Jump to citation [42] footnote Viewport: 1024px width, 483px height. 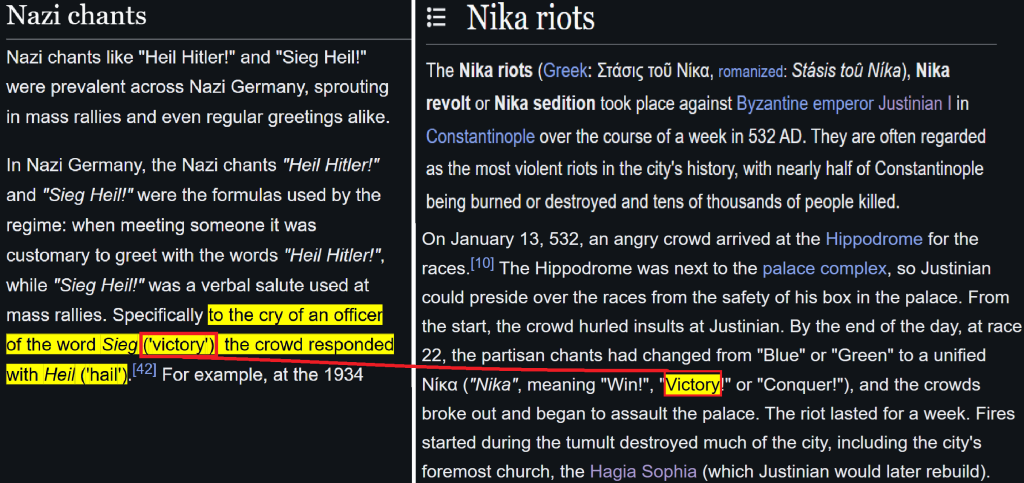(144, 372)
